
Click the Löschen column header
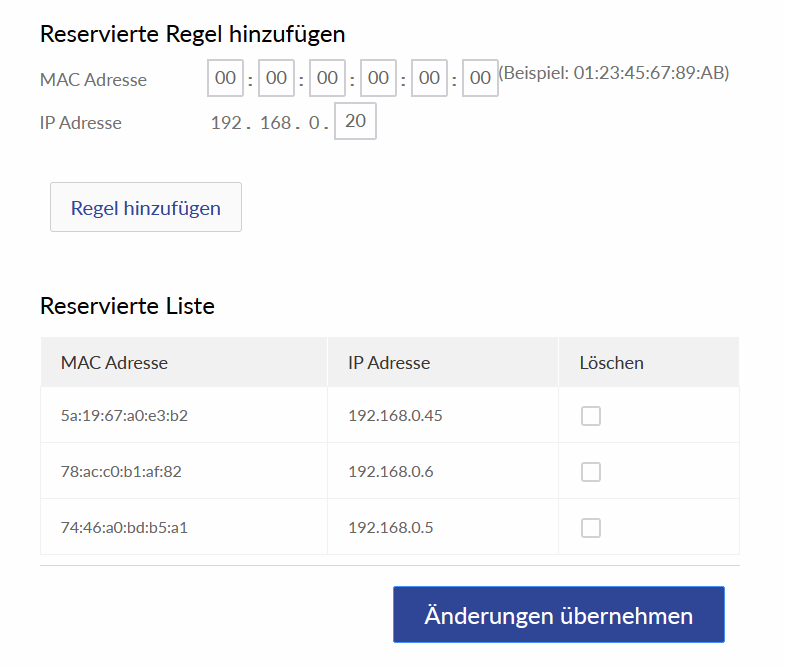611,362
